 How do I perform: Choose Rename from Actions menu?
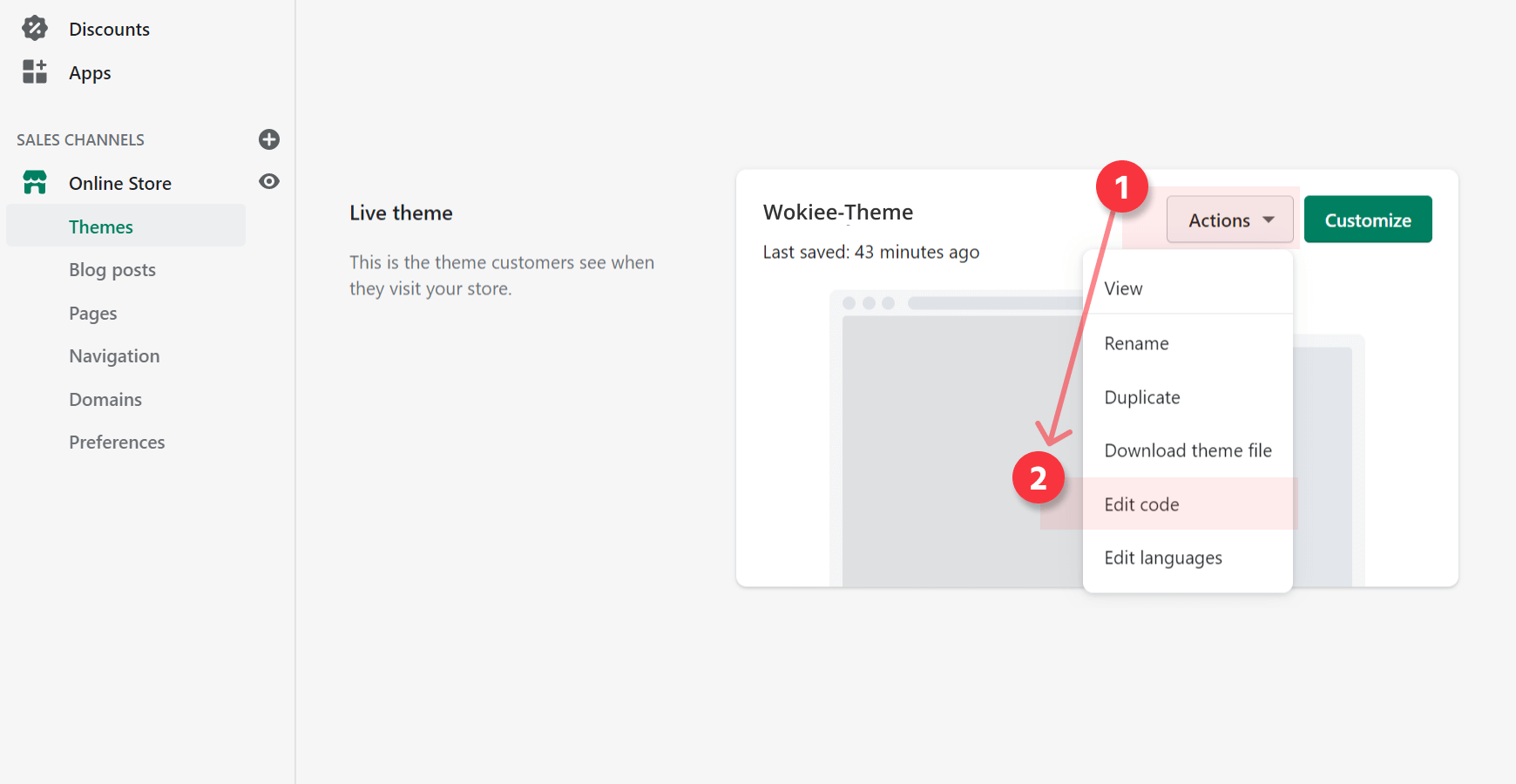click(1188, 343)
